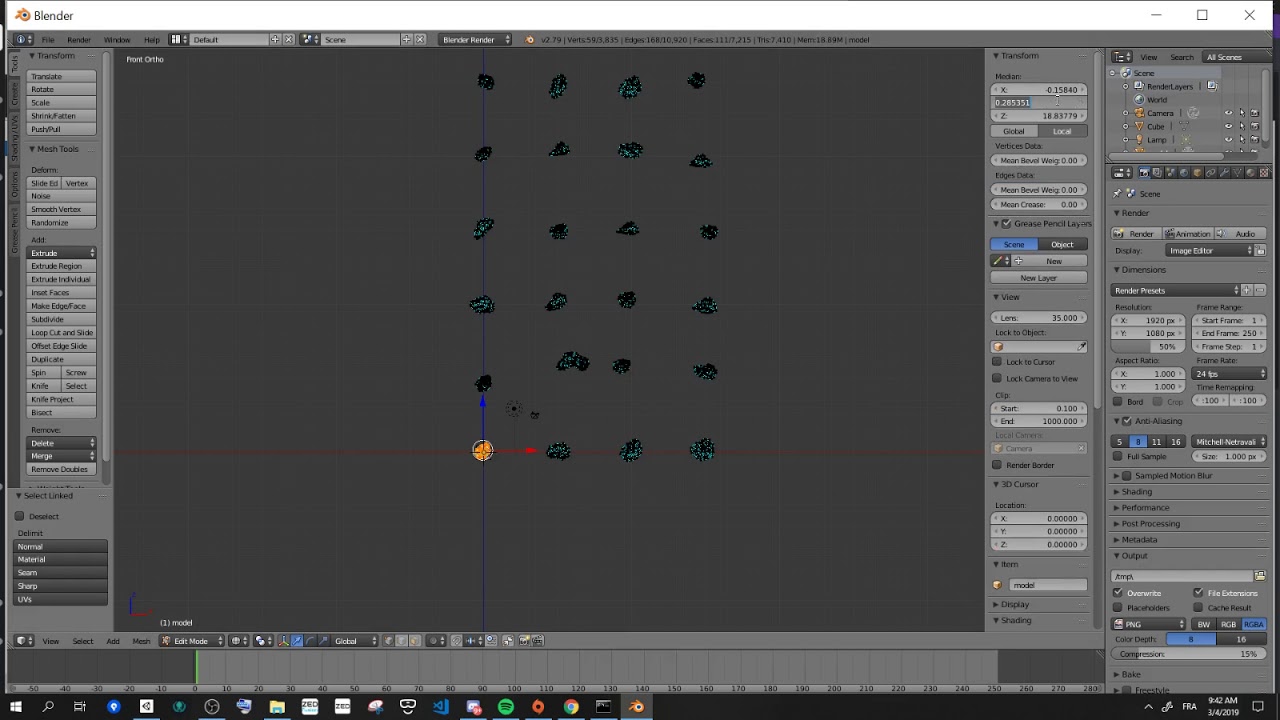Open the Help menu
1280x720 pixels.
tap(151, 39)
